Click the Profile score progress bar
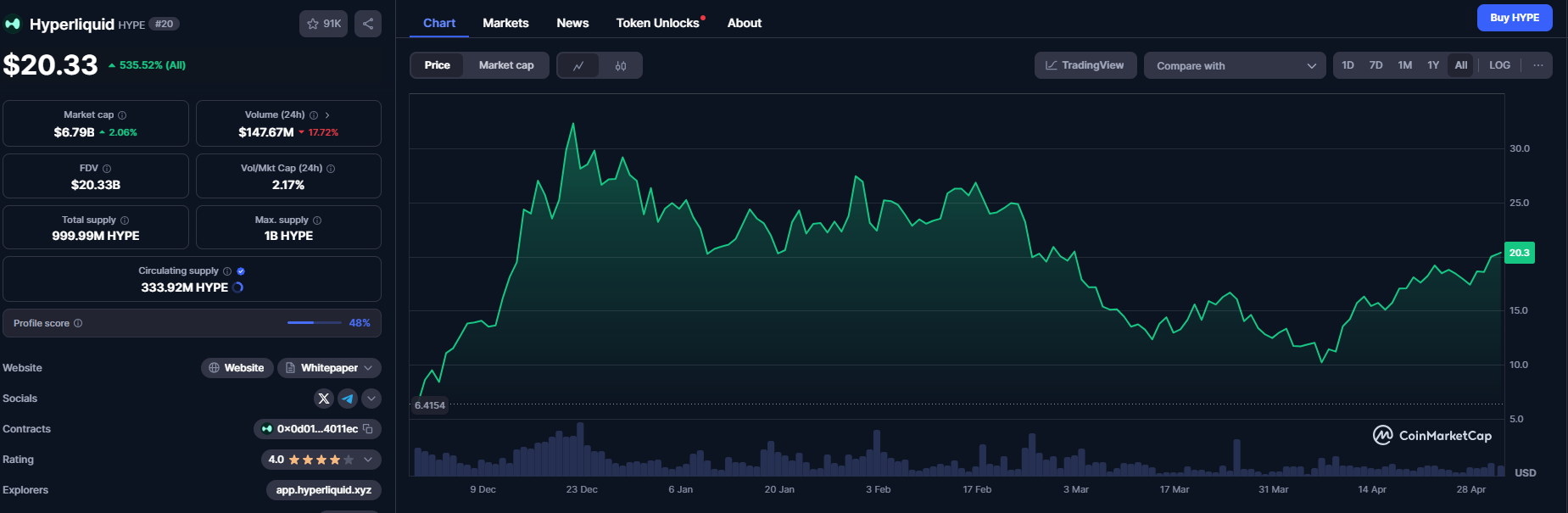Image resolution: width=1568 pixels, height=513 pixels. [x=314, y=323]
